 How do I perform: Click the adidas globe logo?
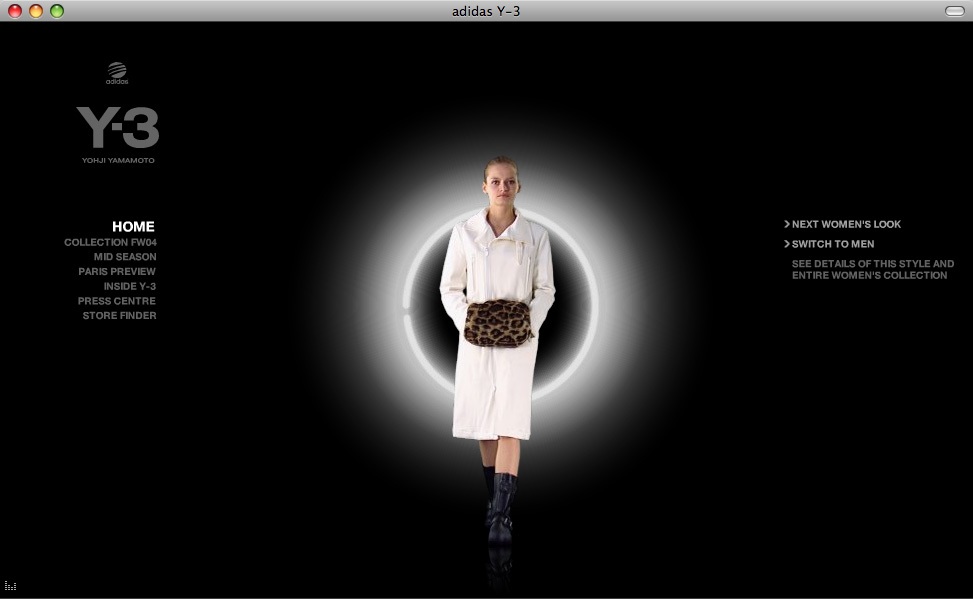(117, 73)
